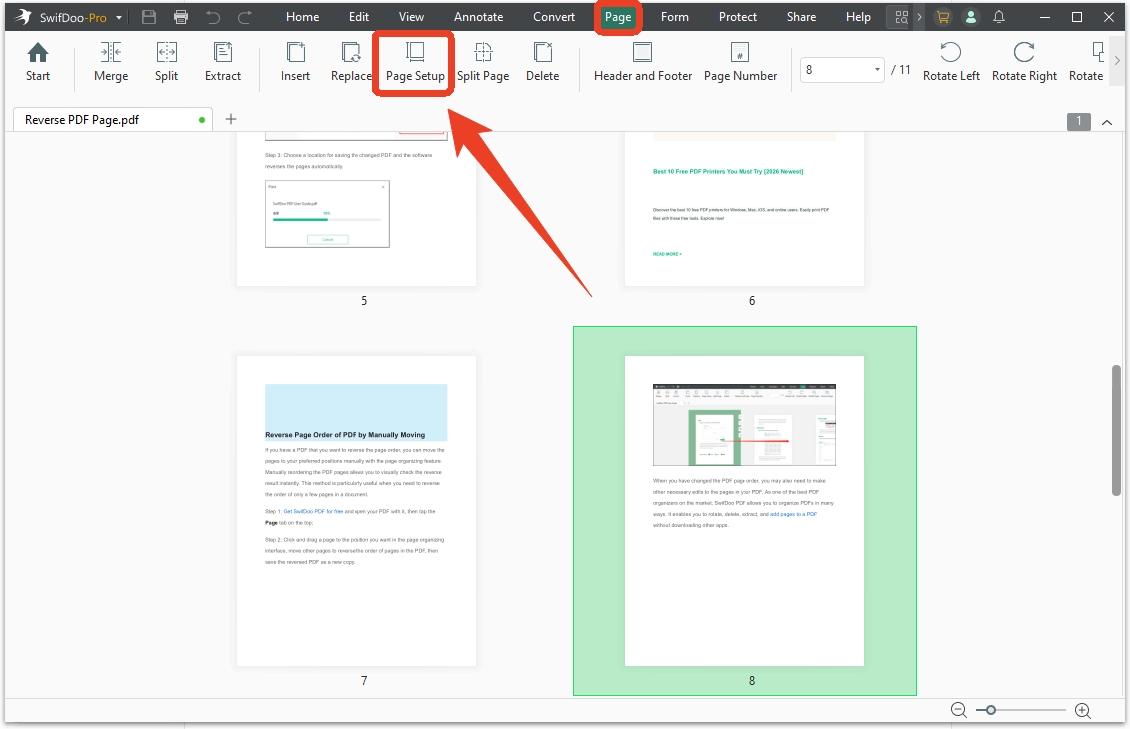Screen dimensions: 1130x729
Task: Open Page Setup tool
Action: (415, 61)
